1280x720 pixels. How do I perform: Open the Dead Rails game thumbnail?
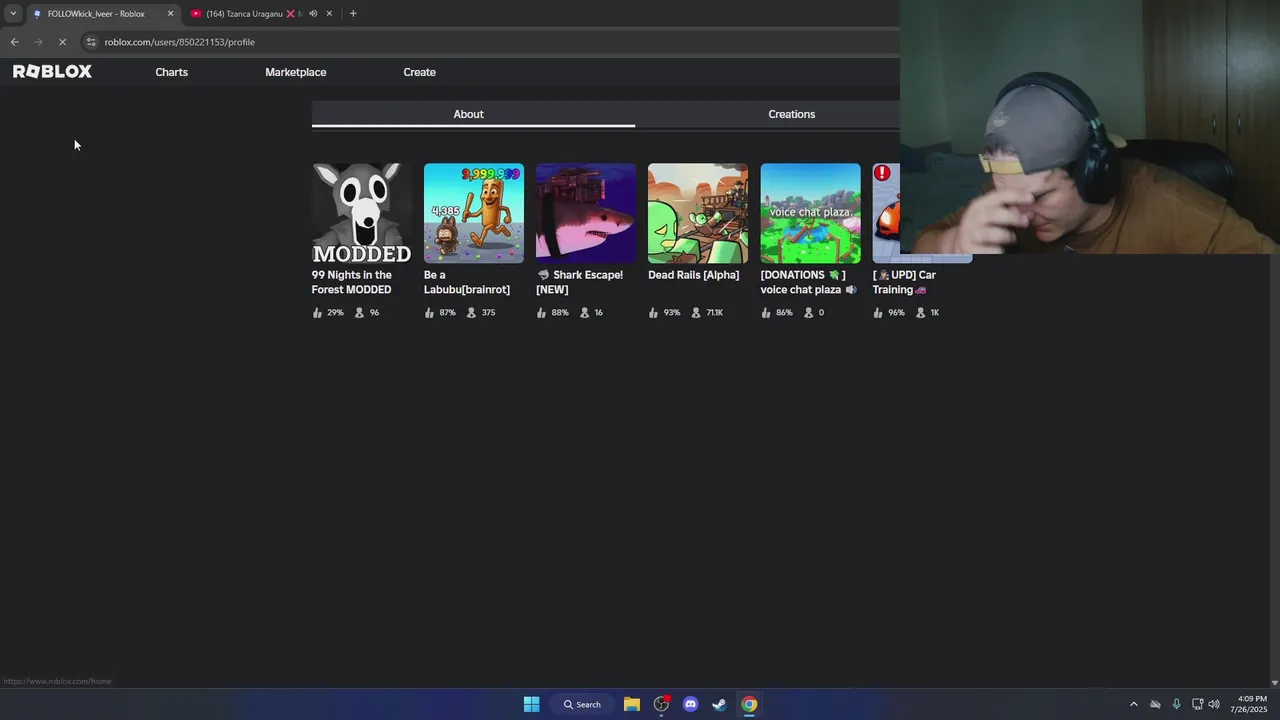[x=698, y=213]
